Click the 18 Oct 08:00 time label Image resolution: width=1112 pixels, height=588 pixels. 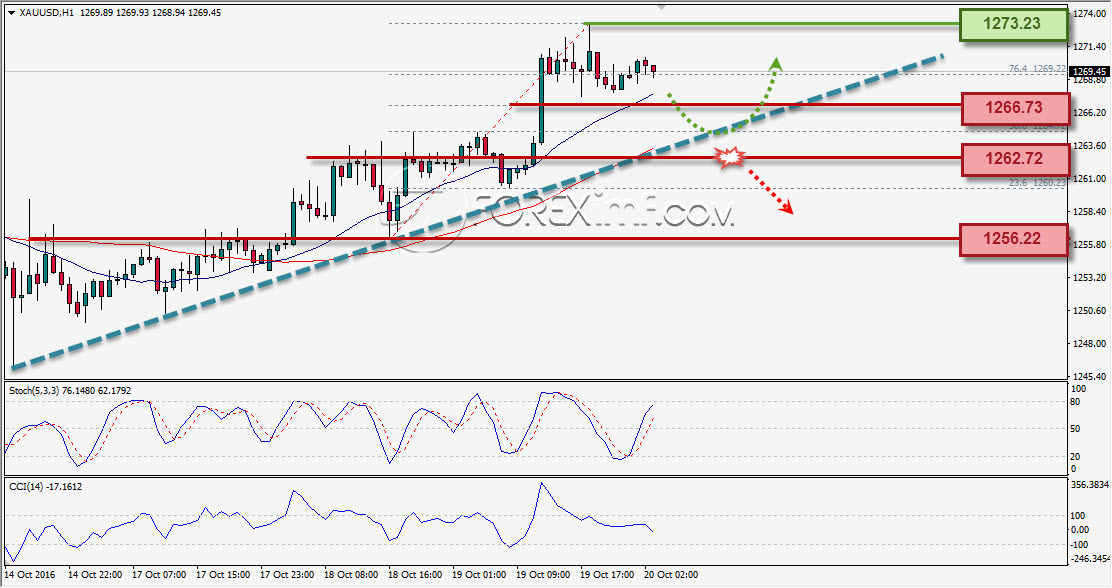coord(351,575)
